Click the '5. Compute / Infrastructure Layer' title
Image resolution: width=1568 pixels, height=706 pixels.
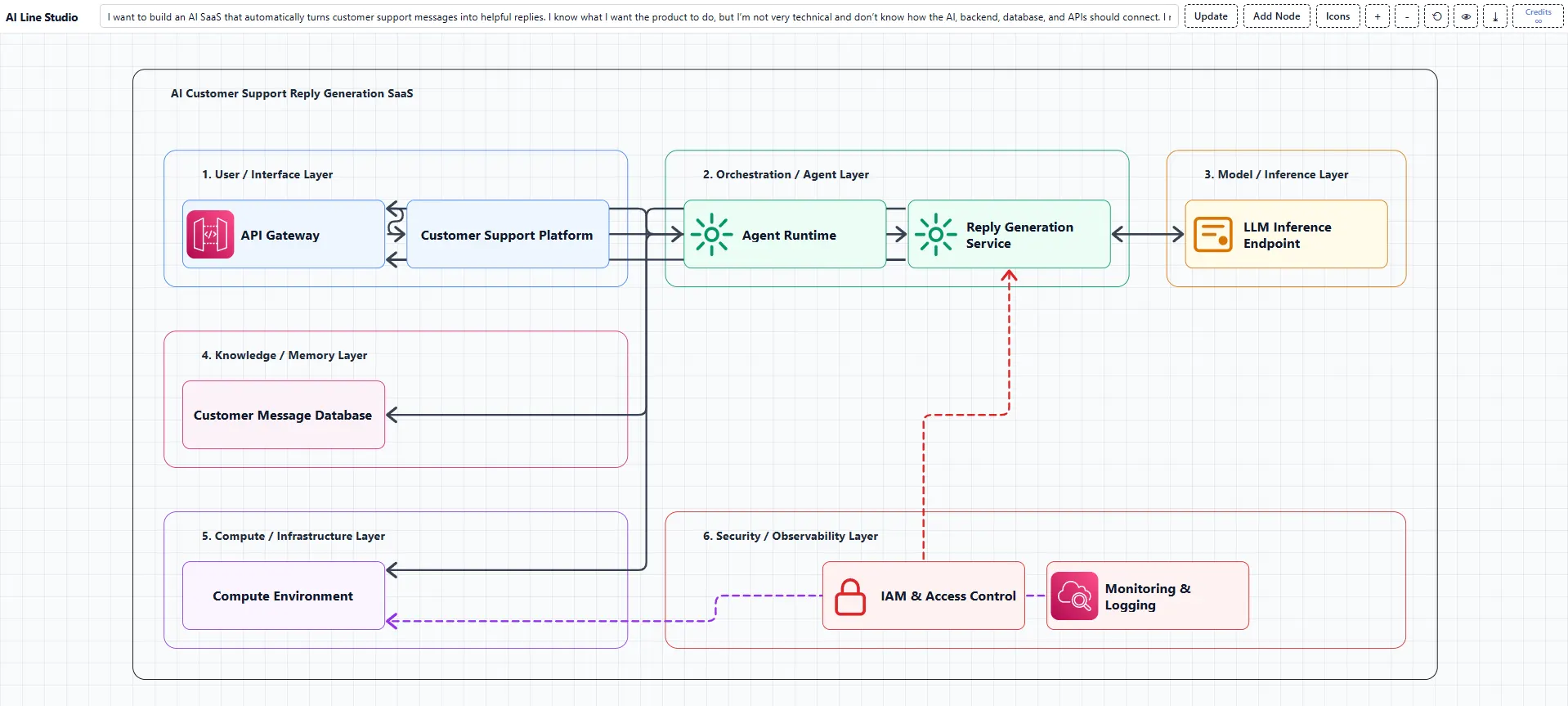293,536
